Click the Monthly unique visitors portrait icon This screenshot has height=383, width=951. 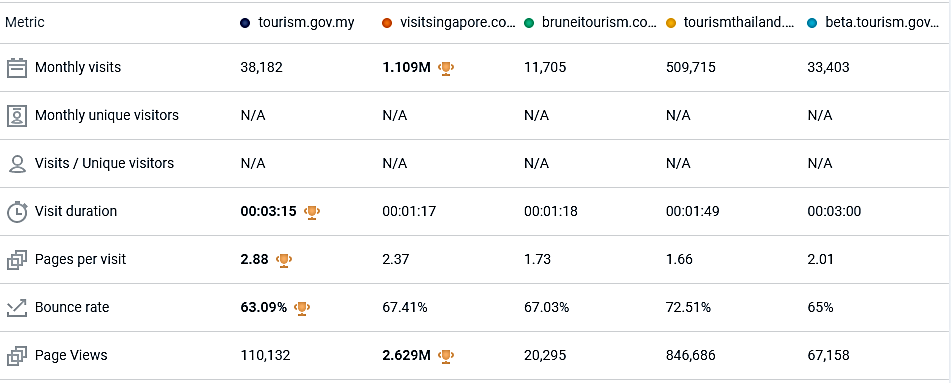click(x=18, y=115)
